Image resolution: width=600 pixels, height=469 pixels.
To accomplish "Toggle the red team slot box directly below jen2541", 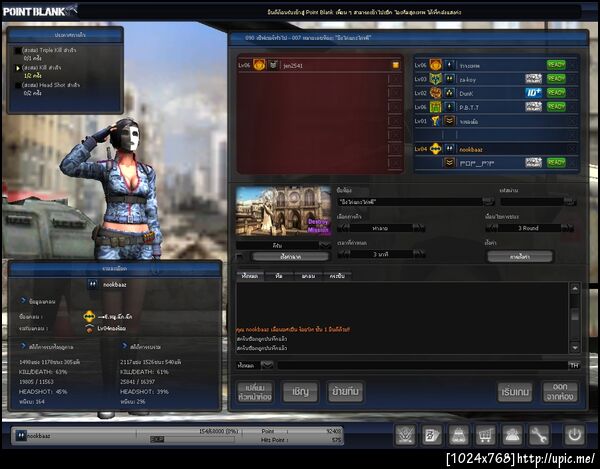I will [395, 79].
